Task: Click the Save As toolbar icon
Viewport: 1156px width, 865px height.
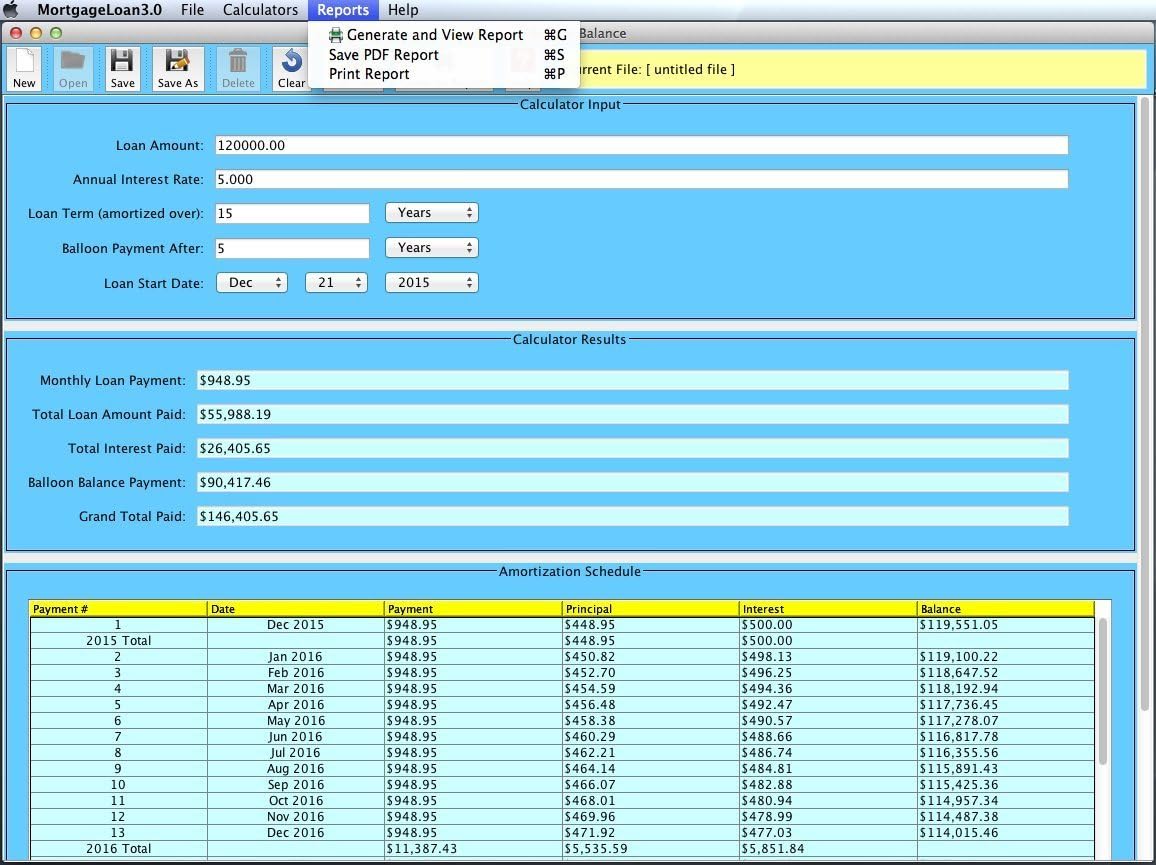Action: (178, 69)
